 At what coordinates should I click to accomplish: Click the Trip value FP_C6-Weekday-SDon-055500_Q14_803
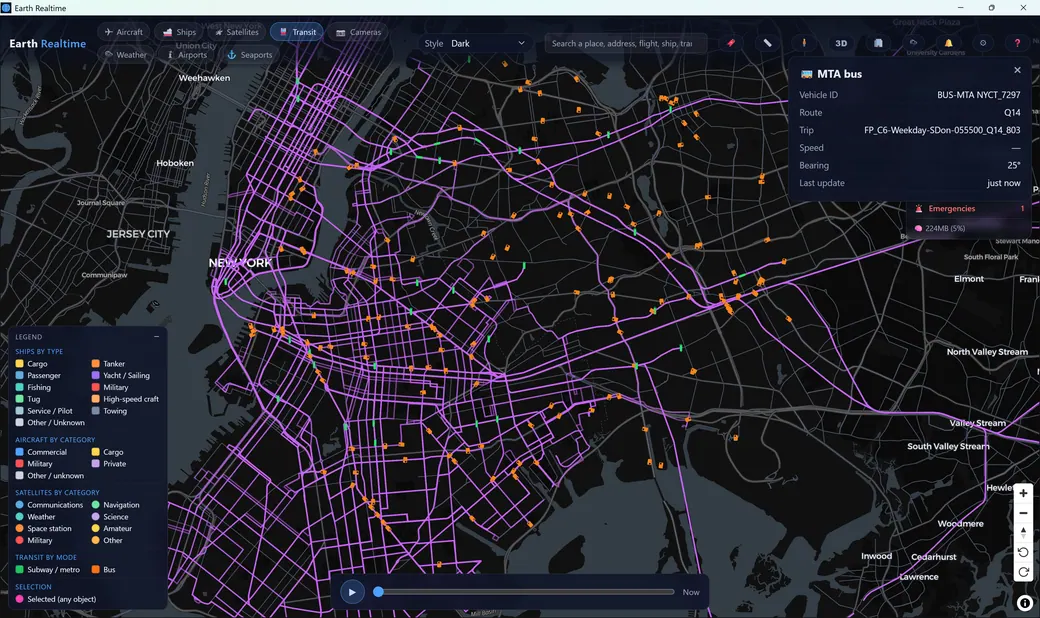pos(942,130)
